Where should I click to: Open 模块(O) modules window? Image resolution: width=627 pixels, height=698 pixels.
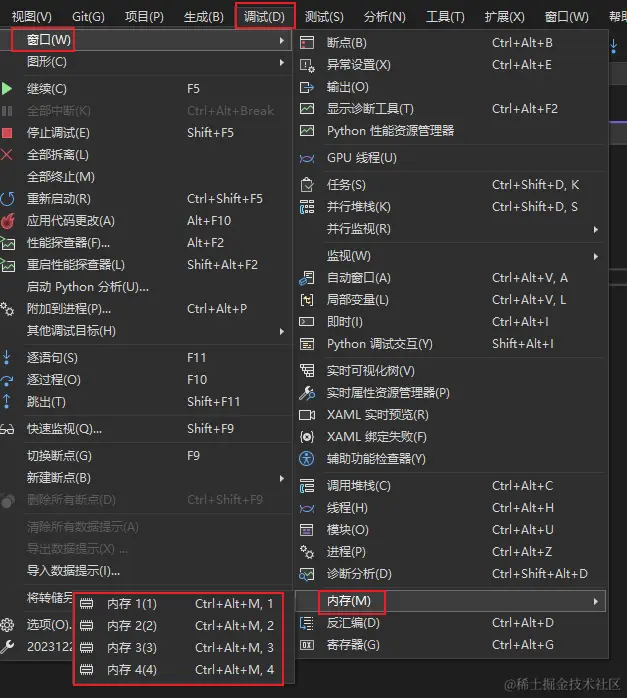[x=348, y=530]
